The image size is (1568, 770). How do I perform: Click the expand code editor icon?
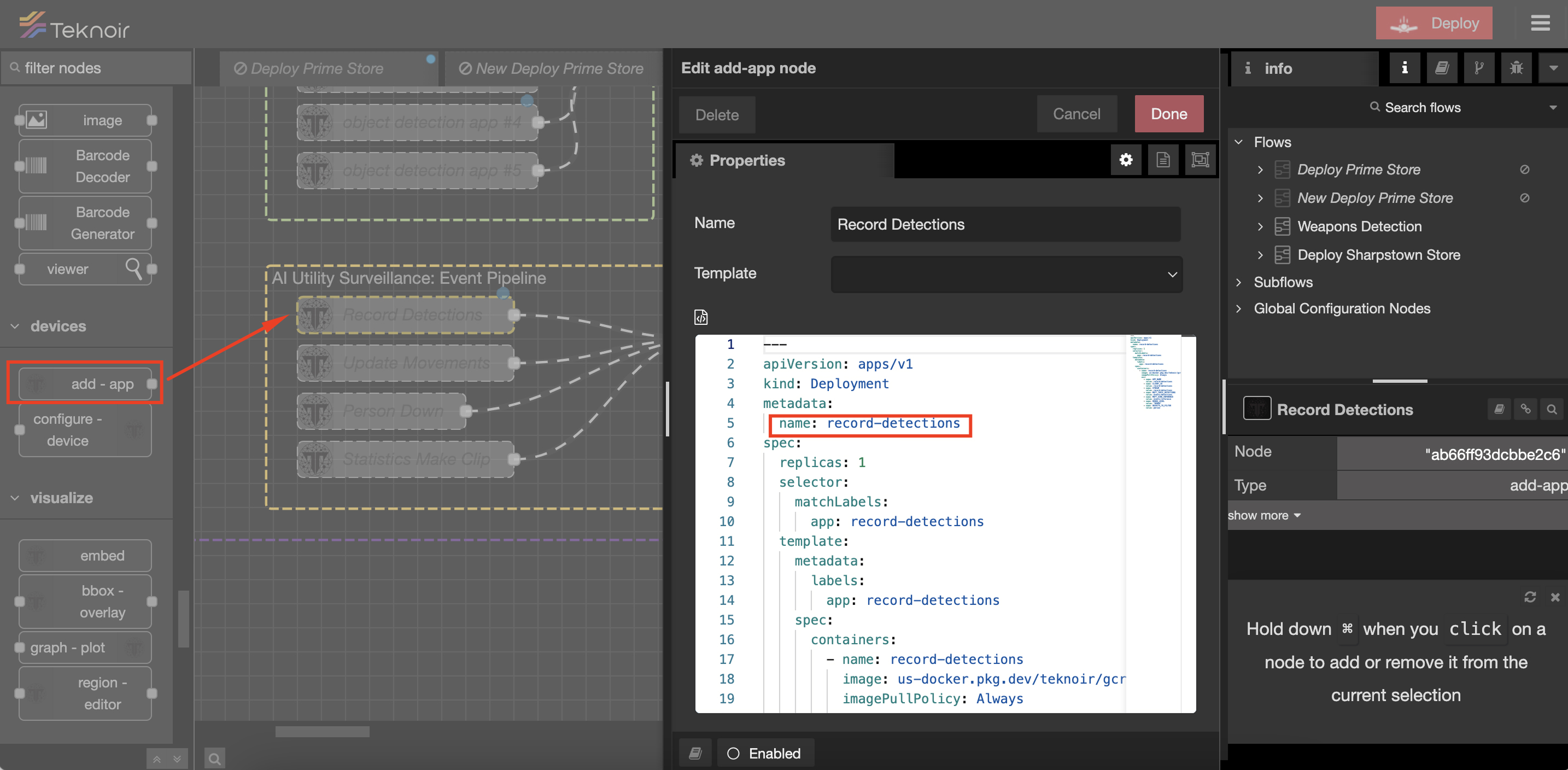(x=700, y=317)
